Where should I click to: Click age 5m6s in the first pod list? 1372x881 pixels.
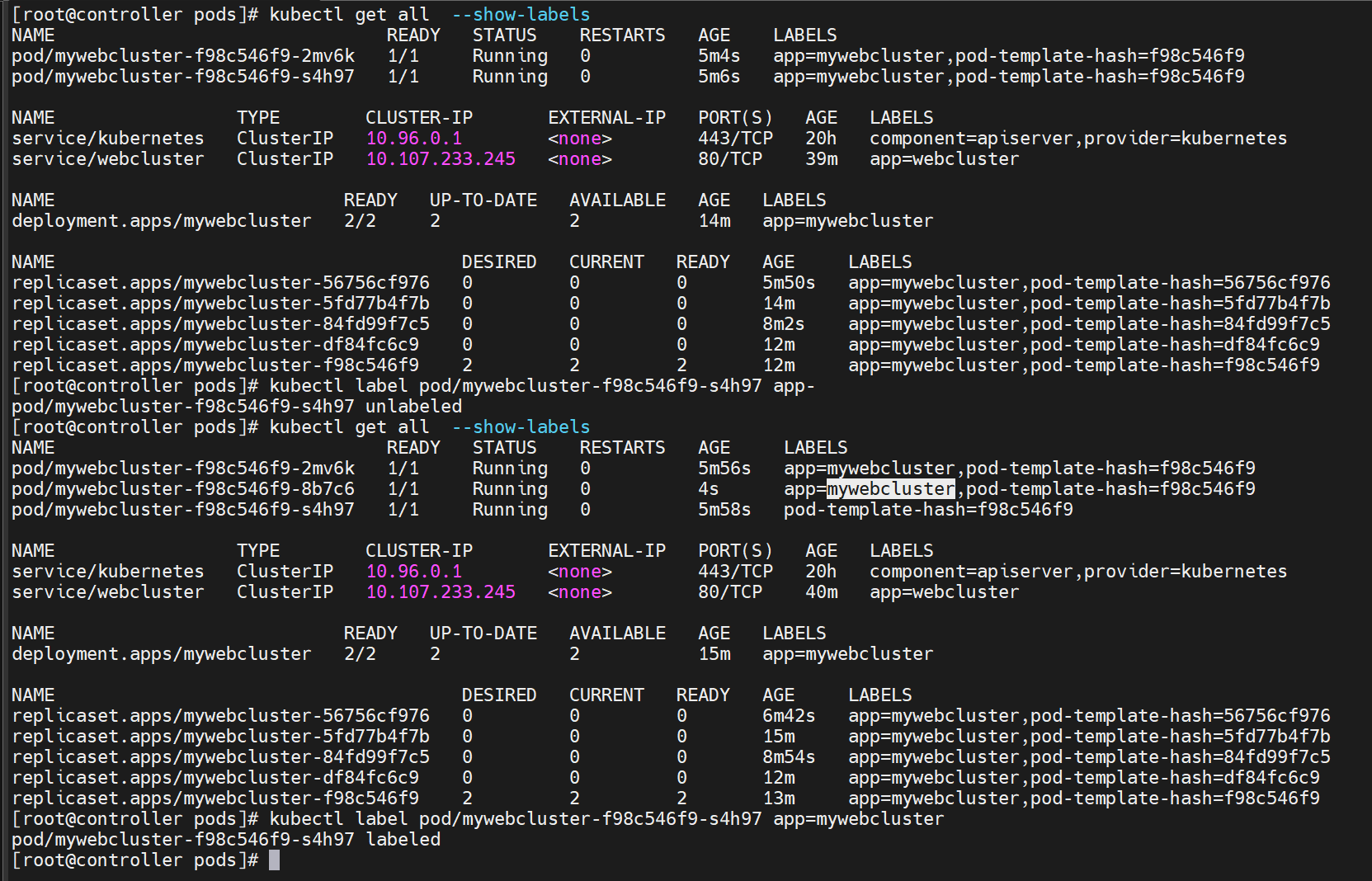719,77
